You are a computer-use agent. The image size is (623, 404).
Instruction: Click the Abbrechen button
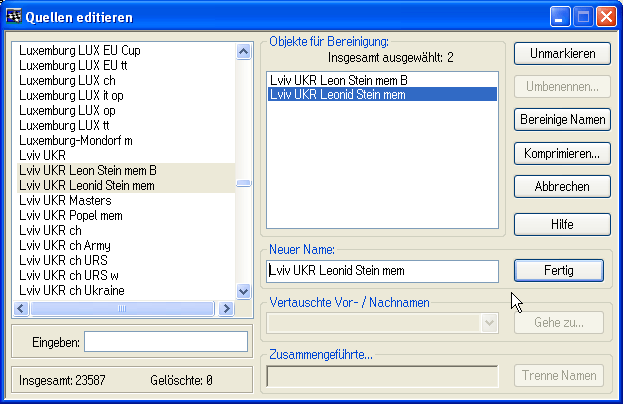562,186
